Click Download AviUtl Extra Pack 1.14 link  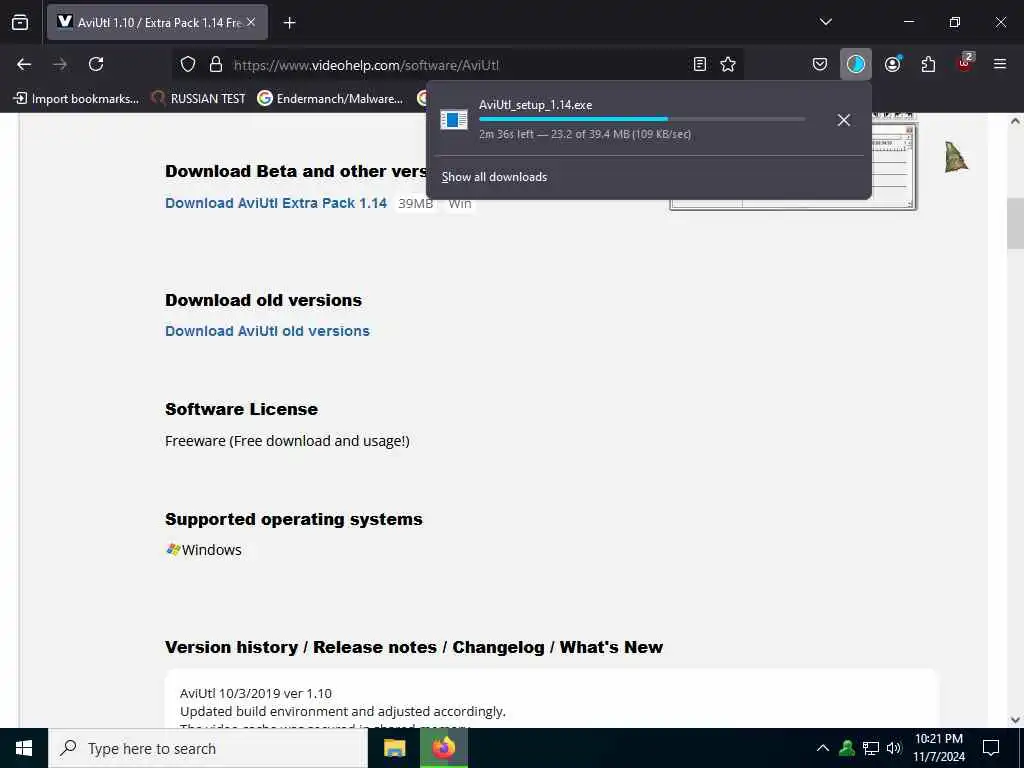tap(276, 203)
